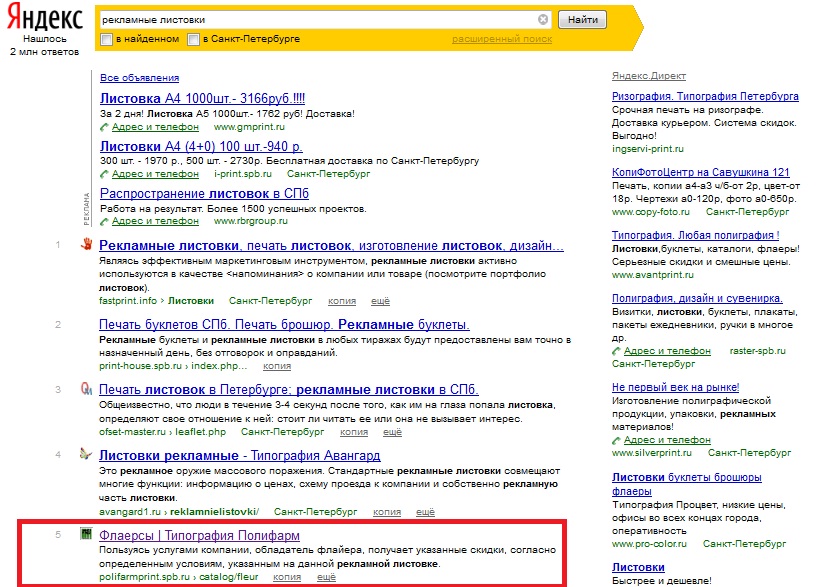This screenshot has width=817, height=587.
Task: Click the 'catalog/fleur' path link
Action: pyautogui.click(x=229, y=577)
